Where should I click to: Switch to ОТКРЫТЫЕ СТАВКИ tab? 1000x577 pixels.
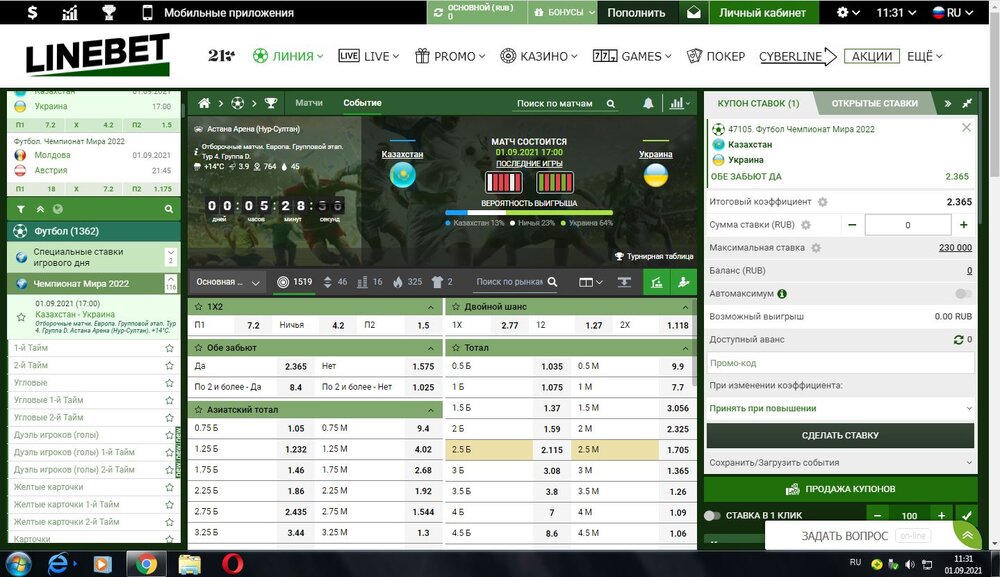click(x=874, y=103)
